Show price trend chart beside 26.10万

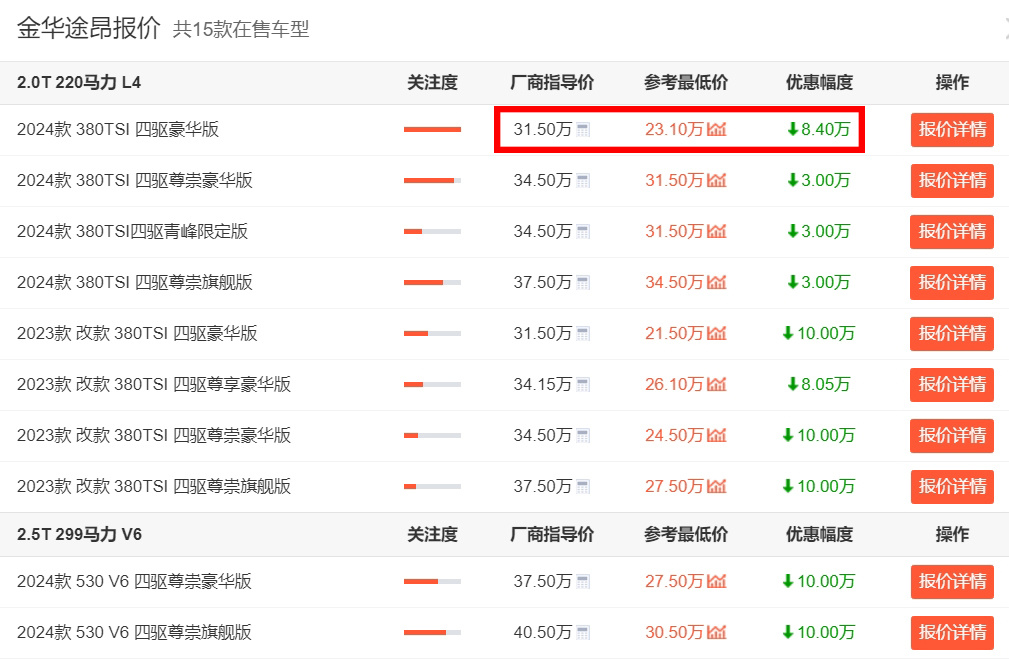pyautogui.click(x=716, y=384)
